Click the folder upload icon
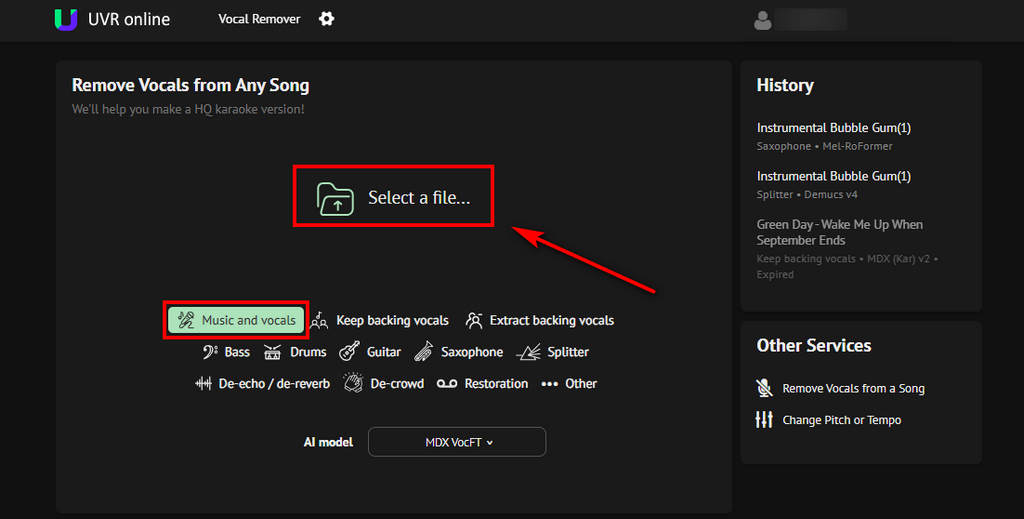Viewport: 1024px width, 519px height. 335,198
